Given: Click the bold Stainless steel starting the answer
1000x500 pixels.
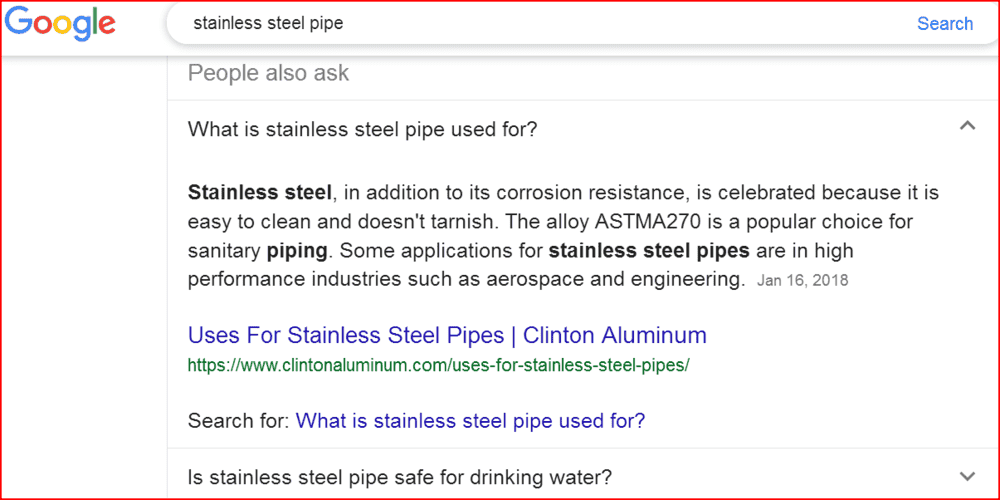Looking at the screenshot, I should coord(260,192).
